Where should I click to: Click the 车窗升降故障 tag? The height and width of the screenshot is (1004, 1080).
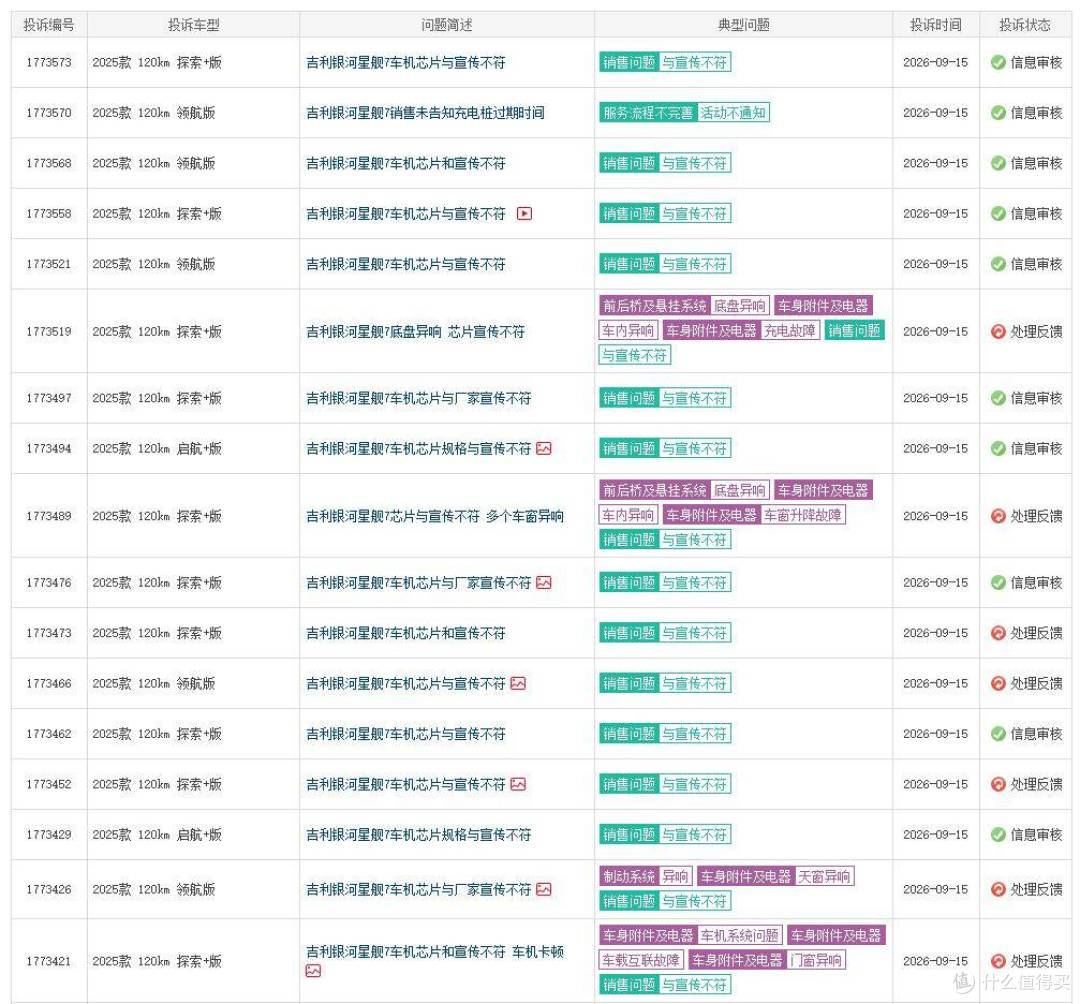(802, 514)
